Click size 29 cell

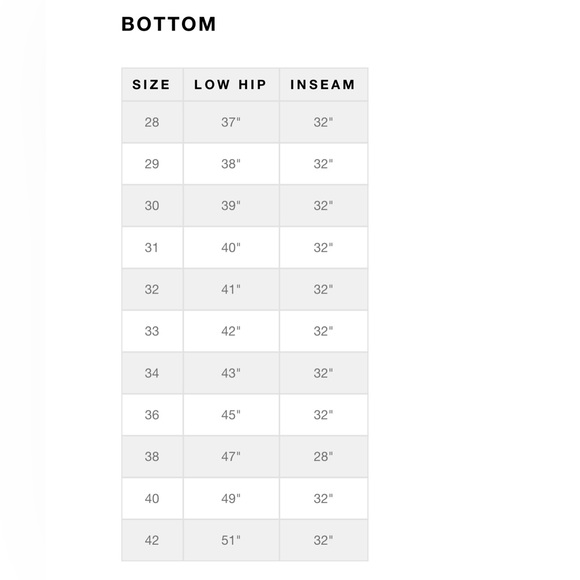[152, 164]
